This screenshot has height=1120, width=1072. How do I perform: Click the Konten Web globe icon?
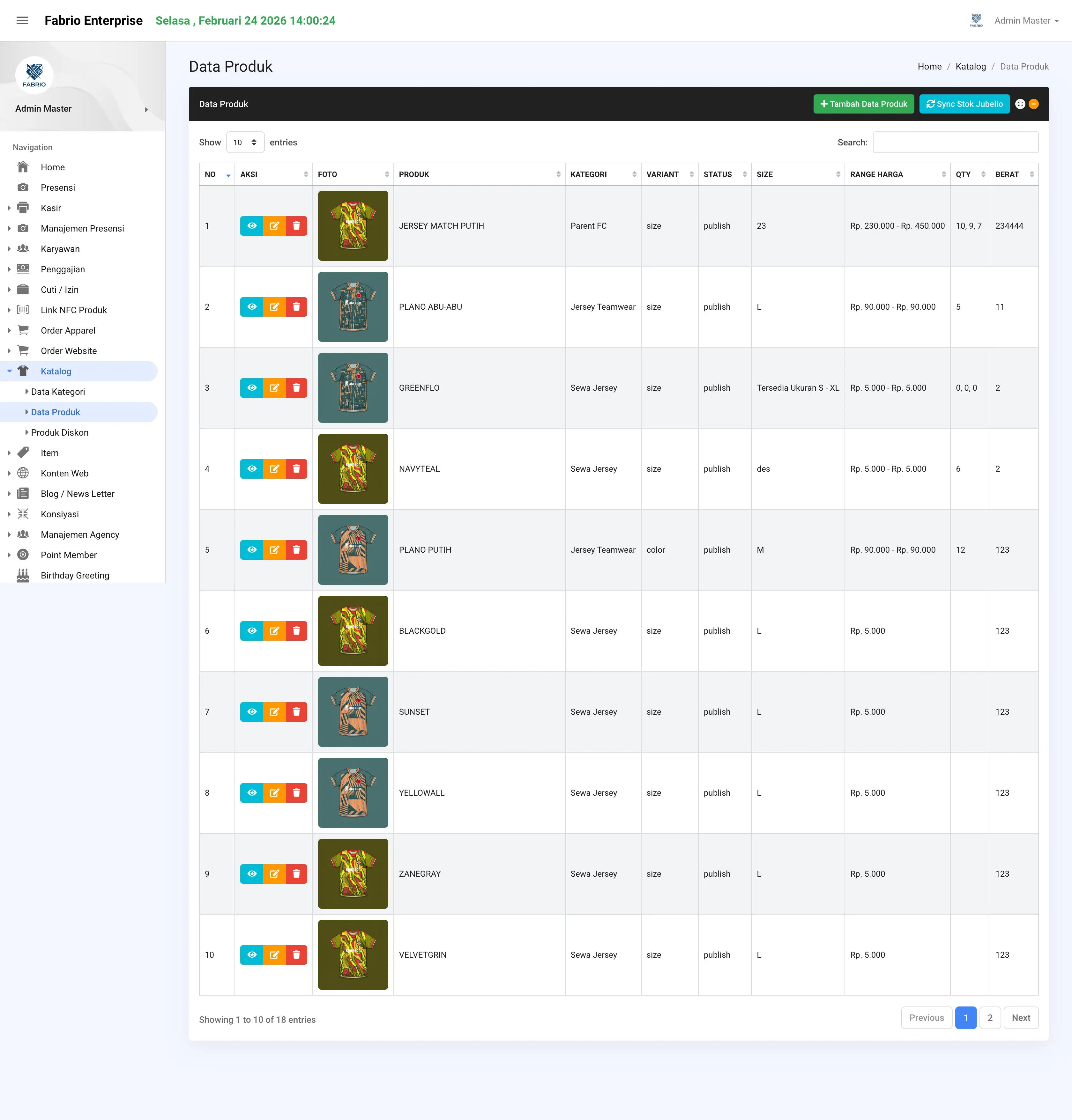pyautogui.click(x=23, y=474)
